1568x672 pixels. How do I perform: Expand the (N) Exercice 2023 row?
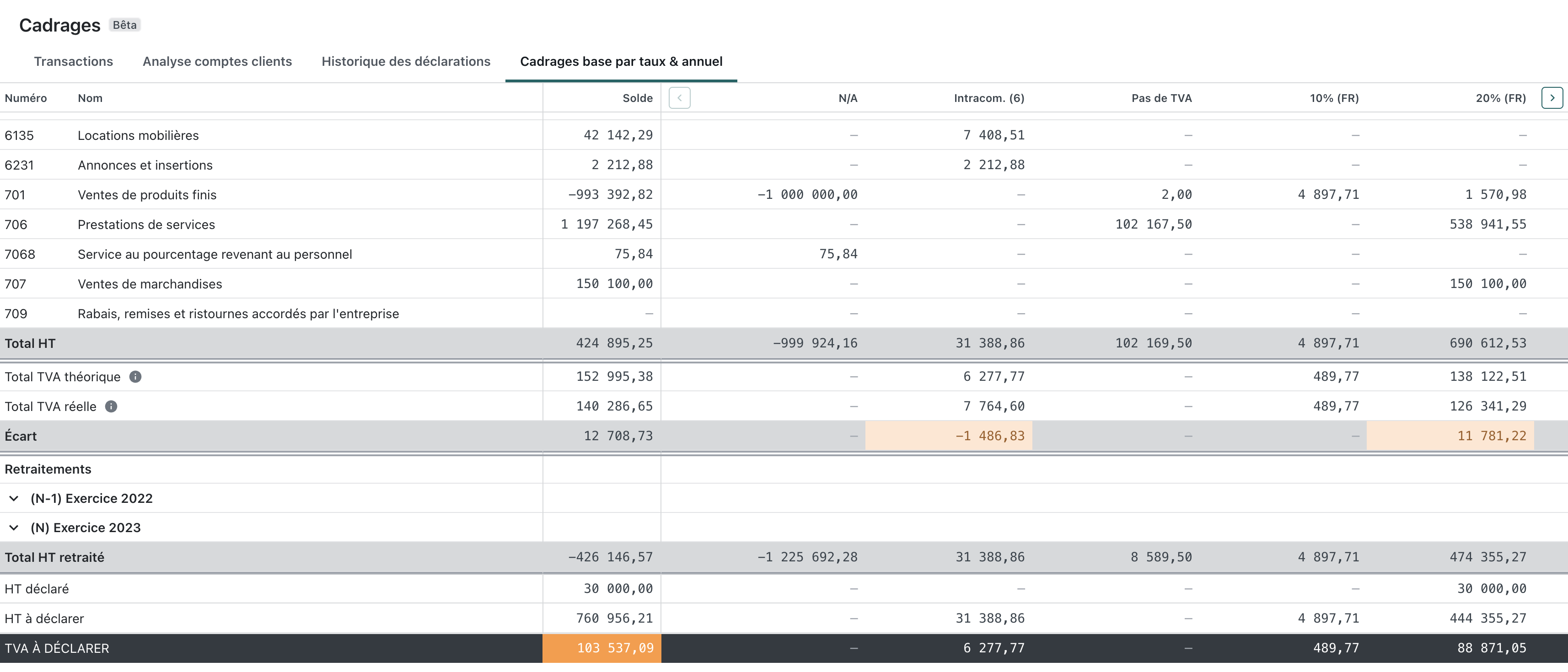[13, 528]
